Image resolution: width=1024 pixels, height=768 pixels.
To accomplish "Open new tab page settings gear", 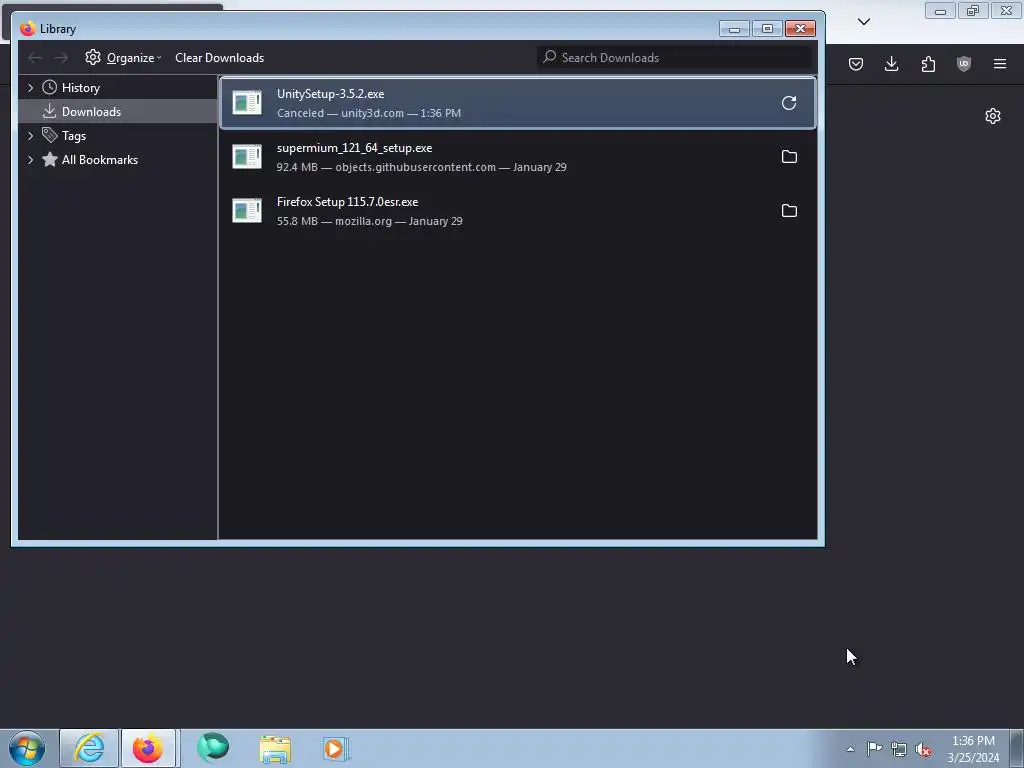I will [993, 116].
